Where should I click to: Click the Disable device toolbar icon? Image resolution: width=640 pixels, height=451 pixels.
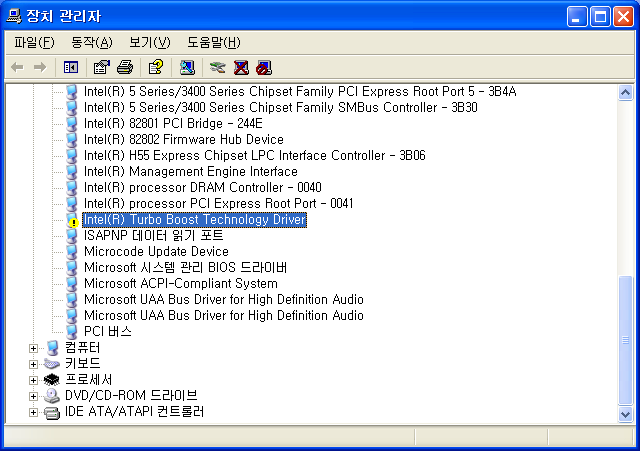(264, 68)
